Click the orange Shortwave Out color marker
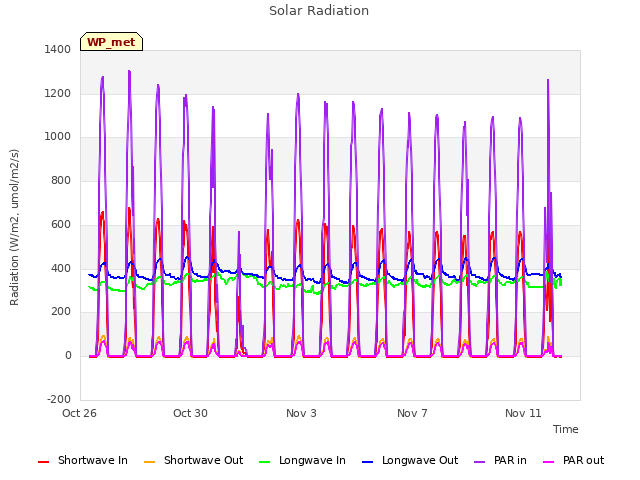 [x=149, y=462]
